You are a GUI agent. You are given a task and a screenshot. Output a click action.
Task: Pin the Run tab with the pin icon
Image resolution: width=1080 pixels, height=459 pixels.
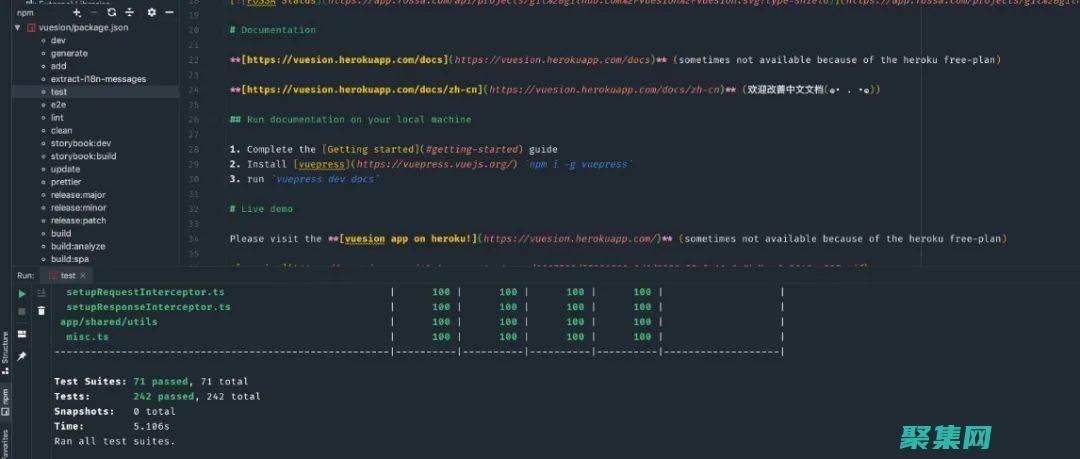pos(22,356)
